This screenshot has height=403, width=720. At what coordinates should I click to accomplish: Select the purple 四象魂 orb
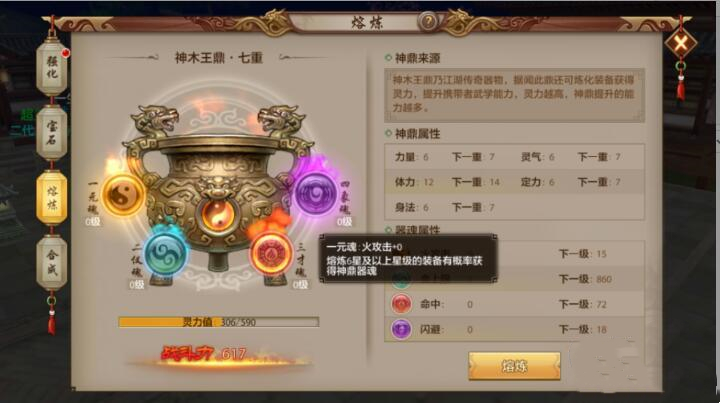click(315, 194)
